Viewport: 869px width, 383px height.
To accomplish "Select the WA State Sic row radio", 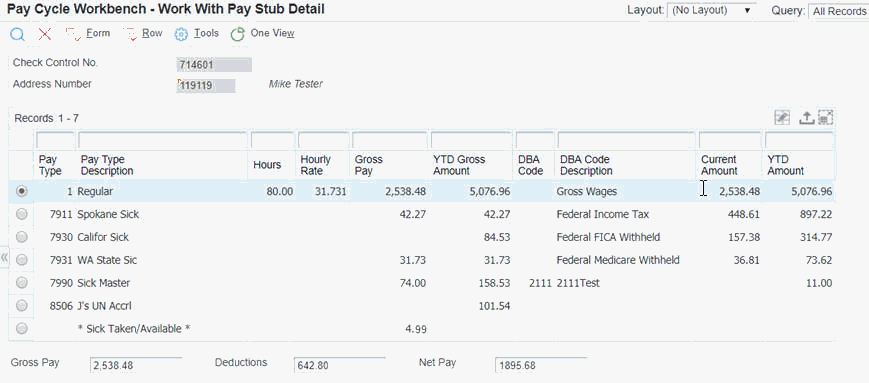I will pyautogui.click(x=22, y=260).
